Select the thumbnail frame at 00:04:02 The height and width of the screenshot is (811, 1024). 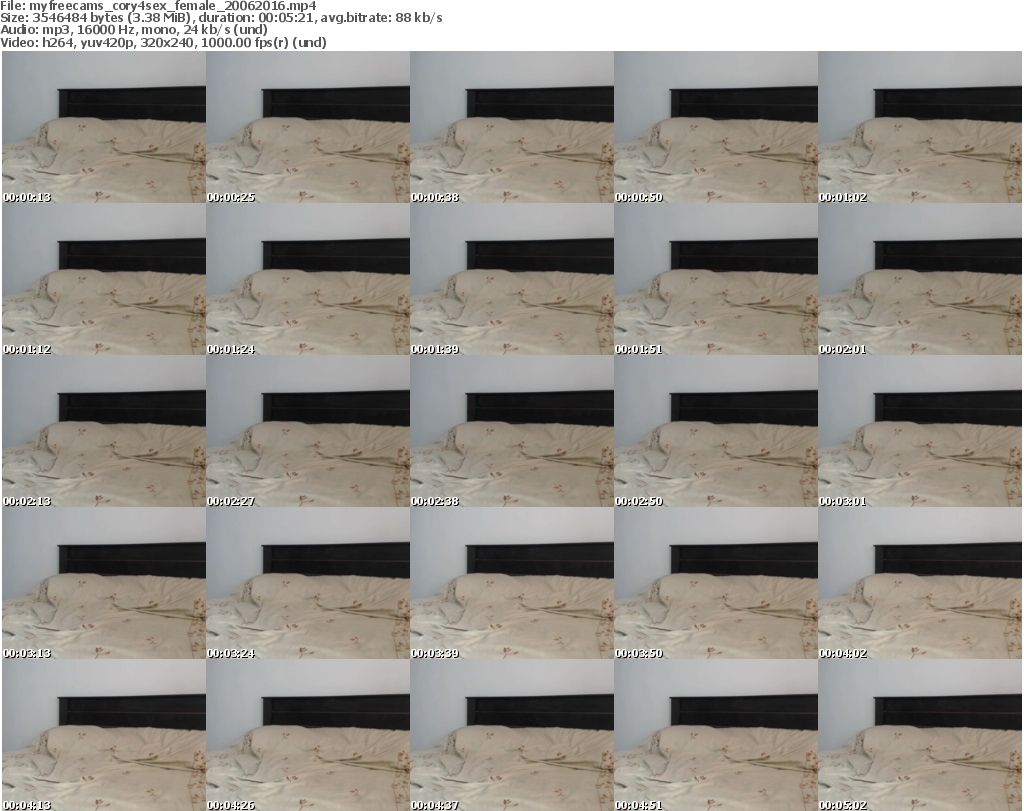click(920, 583)
